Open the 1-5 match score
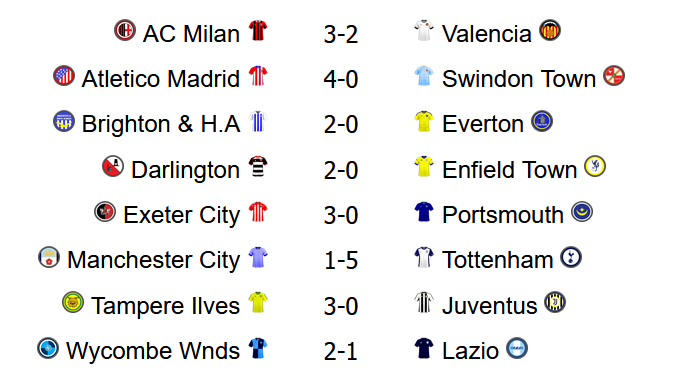 [341, 260]
